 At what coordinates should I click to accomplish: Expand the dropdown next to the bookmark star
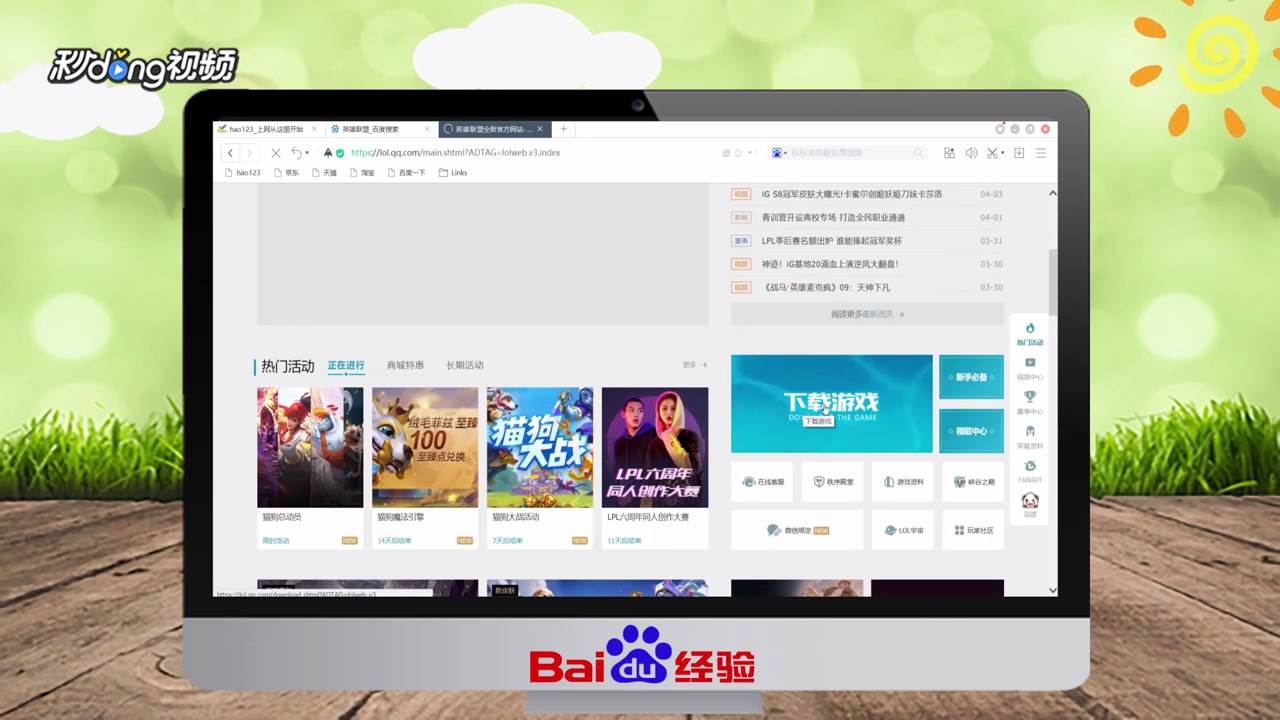point(749,153)
